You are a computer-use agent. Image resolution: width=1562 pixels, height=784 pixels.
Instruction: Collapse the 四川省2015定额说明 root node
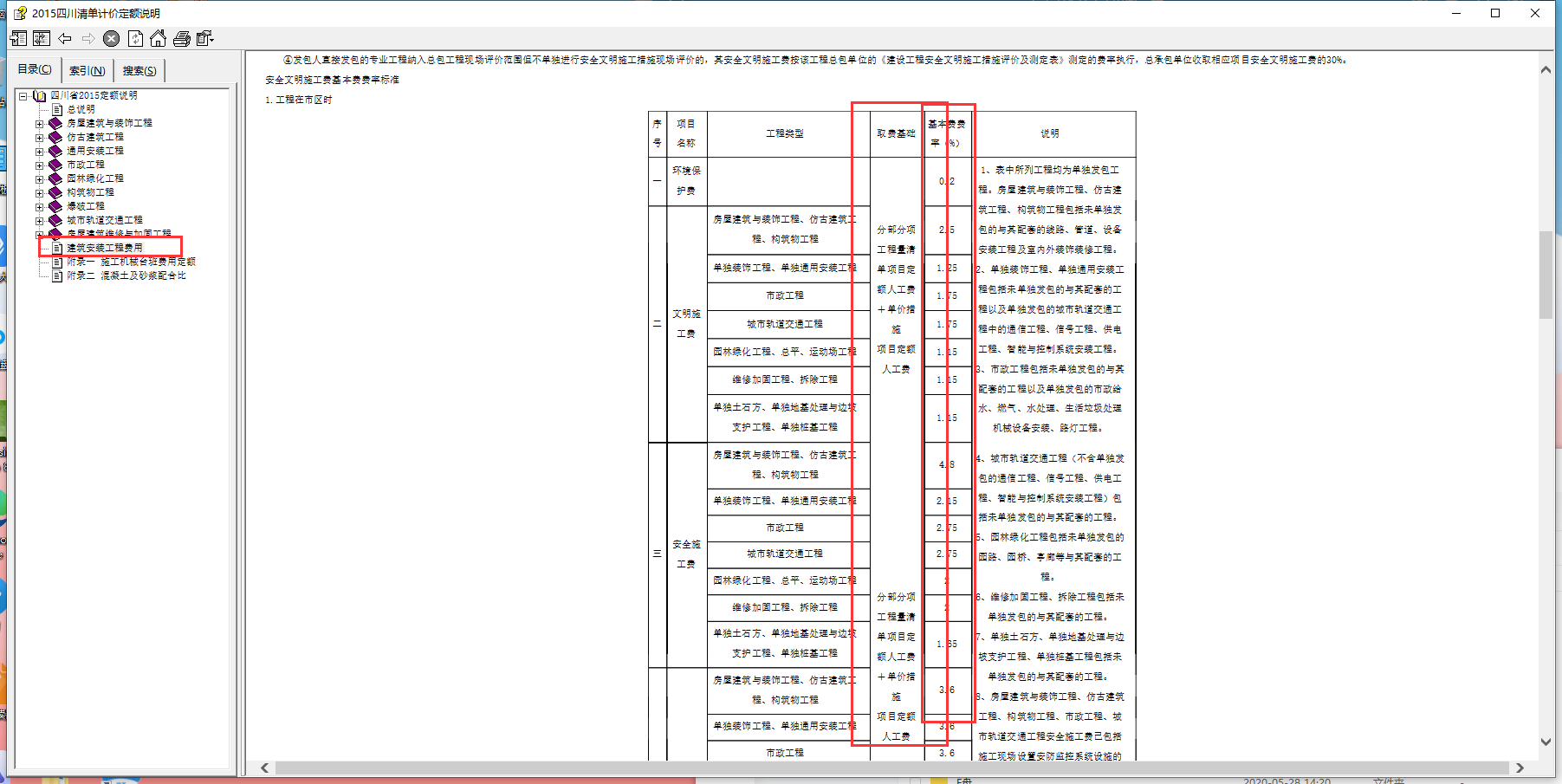[23, 96]
